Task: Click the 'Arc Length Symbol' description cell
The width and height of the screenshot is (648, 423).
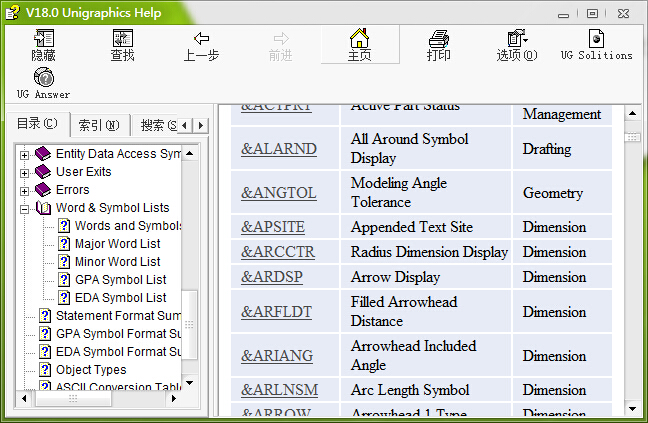Action: coord(426,390)
